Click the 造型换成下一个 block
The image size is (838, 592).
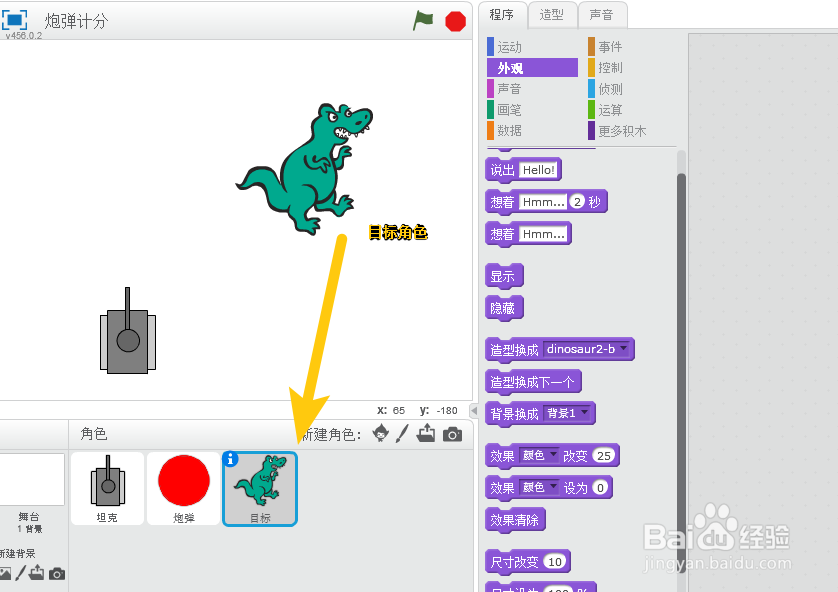tap(533, 382)
